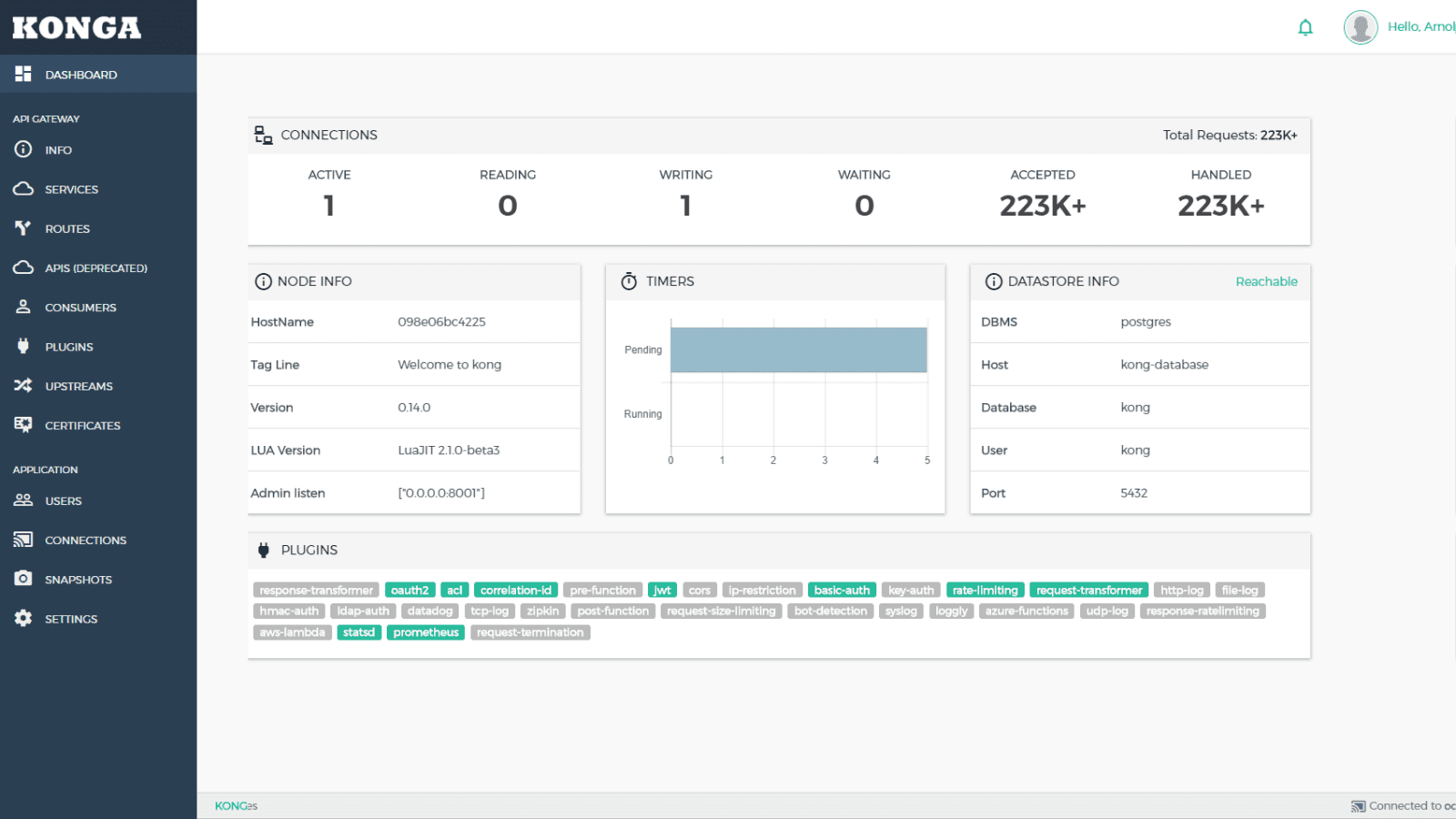Open the Upstreams menu item
Screen dimensions: 1456x819
click(x=98, y=386)
